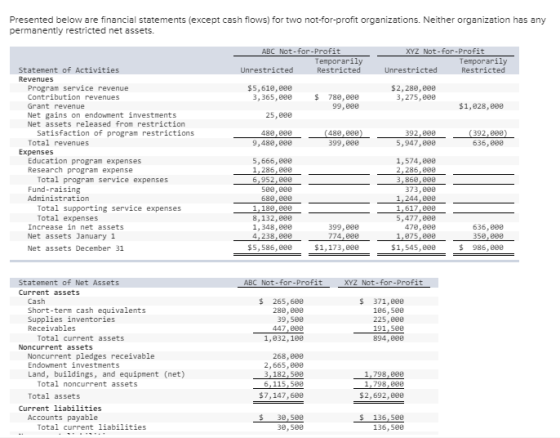Click XYZ grant revenue value $1,028,000
This screenshot has height=438, width=560.
[481, 106]
